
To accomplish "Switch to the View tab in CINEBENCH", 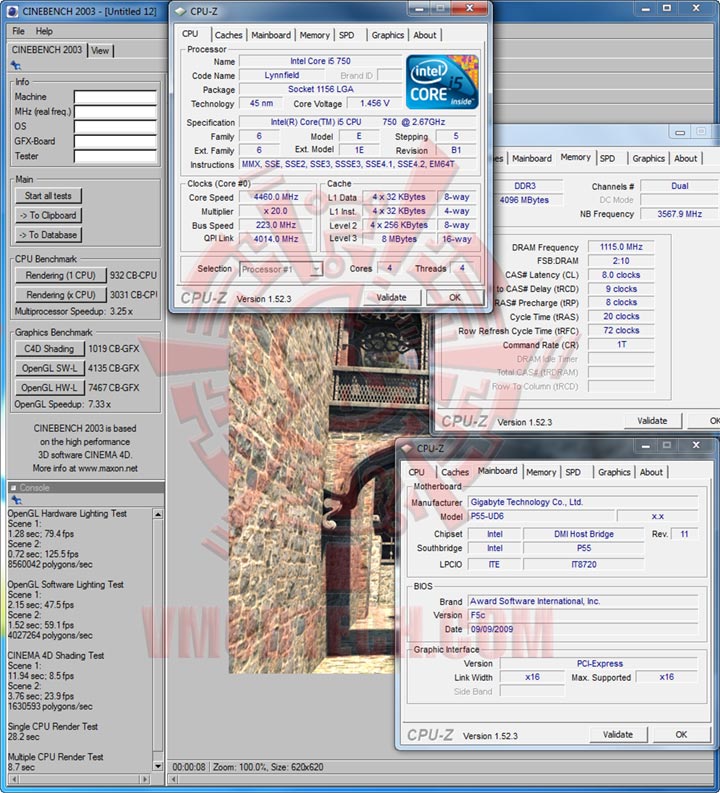I will point(100,51).
